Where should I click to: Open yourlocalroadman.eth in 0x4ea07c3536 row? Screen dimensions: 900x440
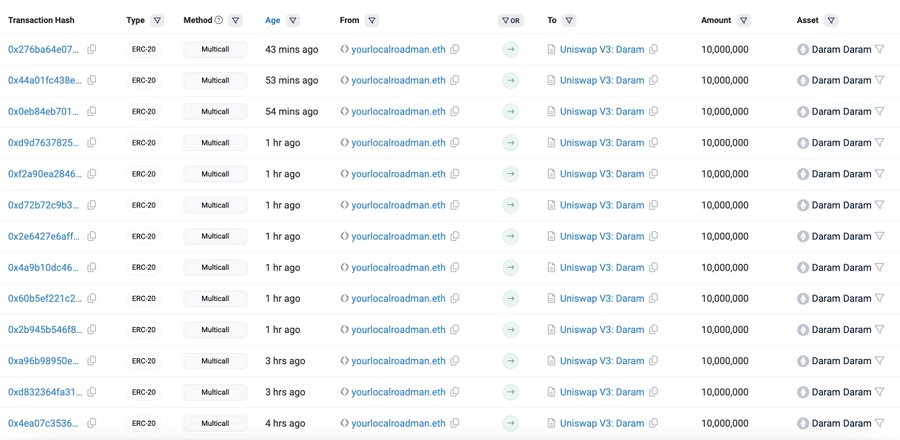pos(398,423)
